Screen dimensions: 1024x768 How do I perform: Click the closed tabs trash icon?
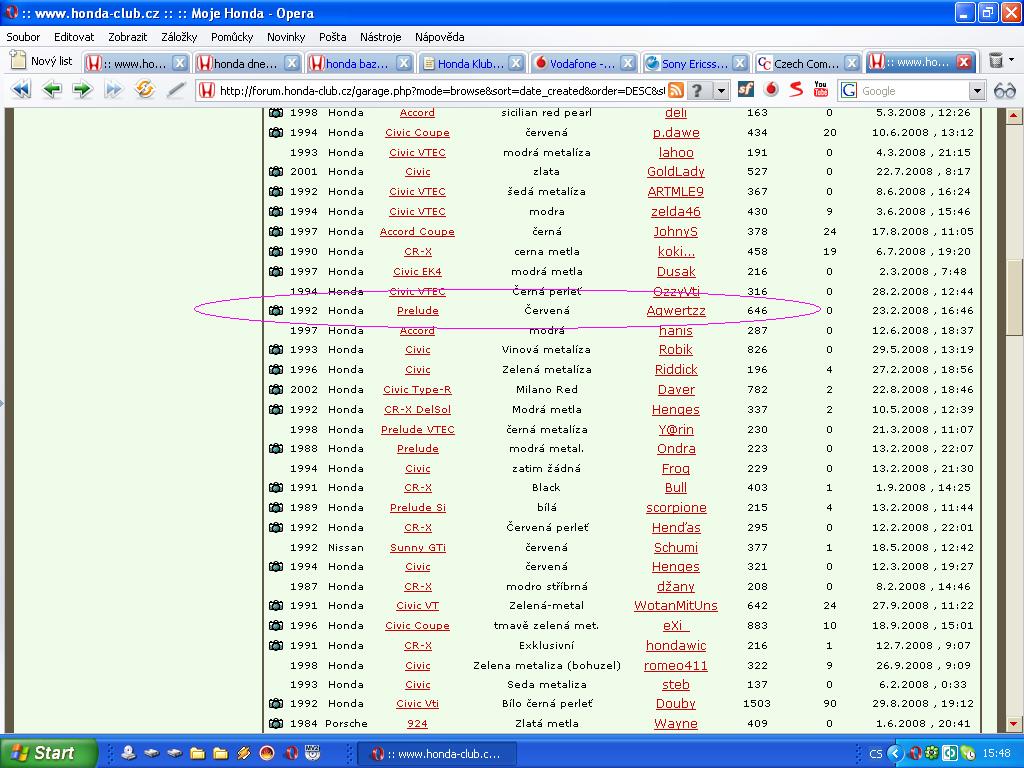point(996,61)
